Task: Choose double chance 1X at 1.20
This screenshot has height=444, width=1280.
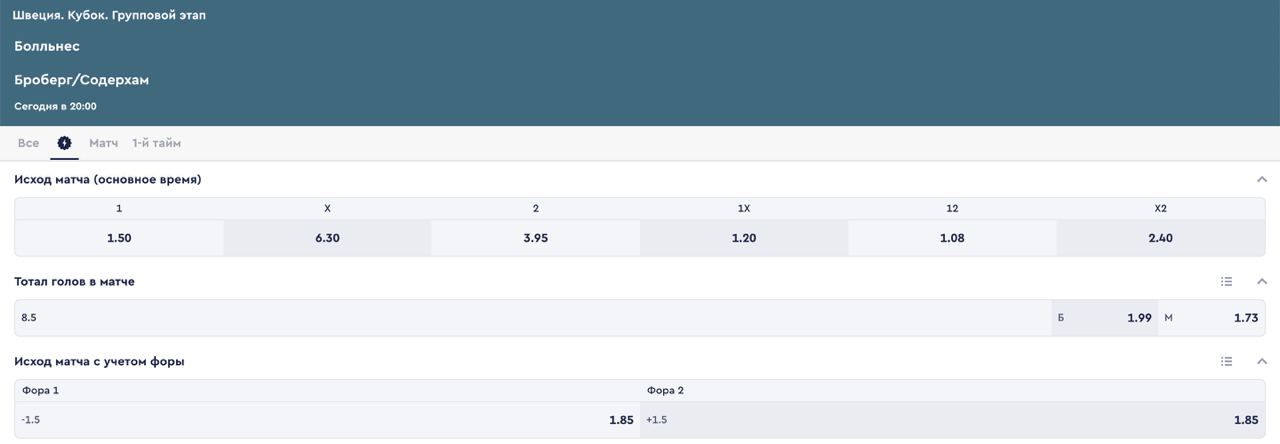Action: [744, 238]
